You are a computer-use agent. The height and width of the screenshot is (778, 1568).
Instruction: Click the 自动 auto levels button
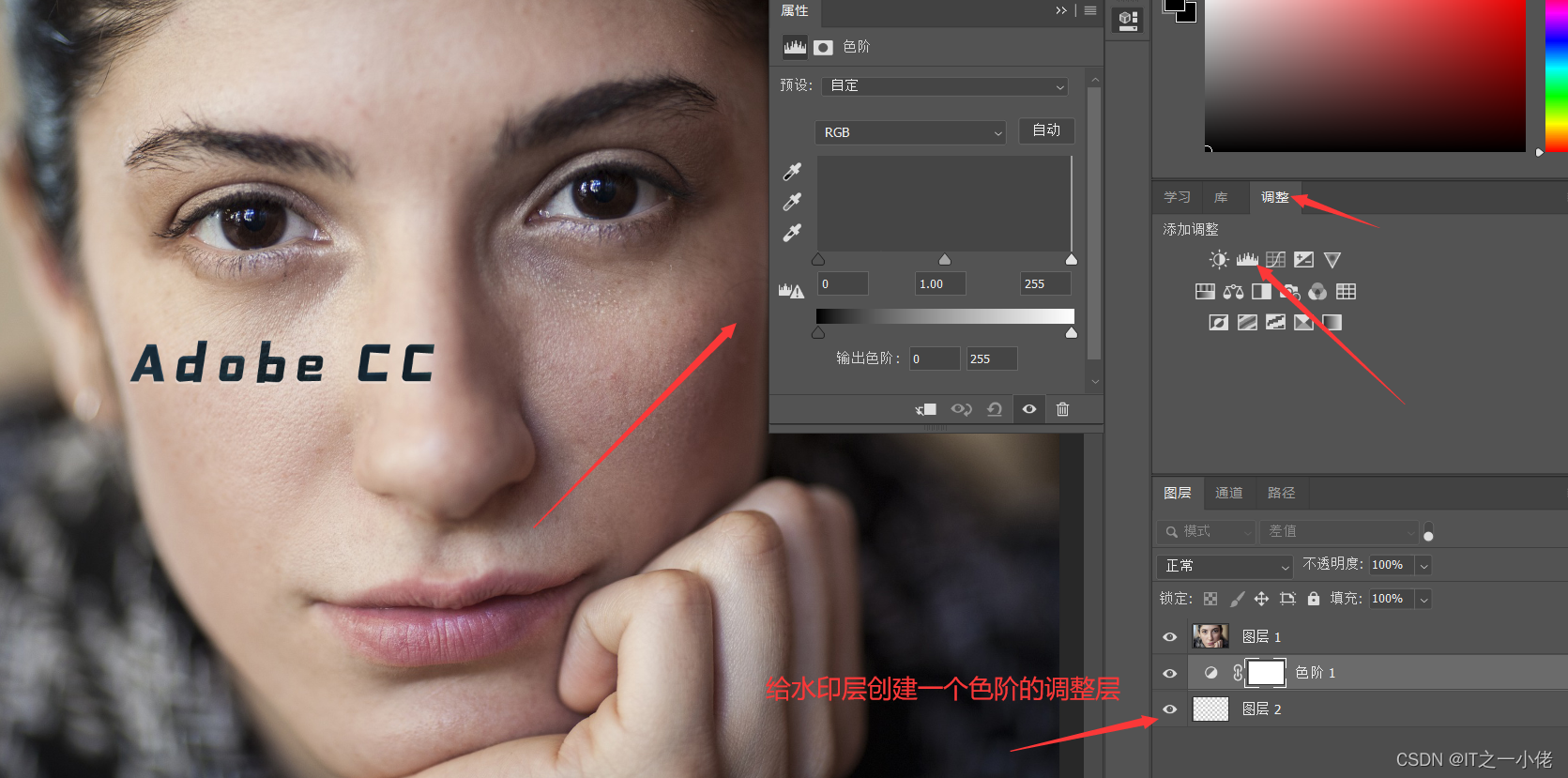point(1046,130)
